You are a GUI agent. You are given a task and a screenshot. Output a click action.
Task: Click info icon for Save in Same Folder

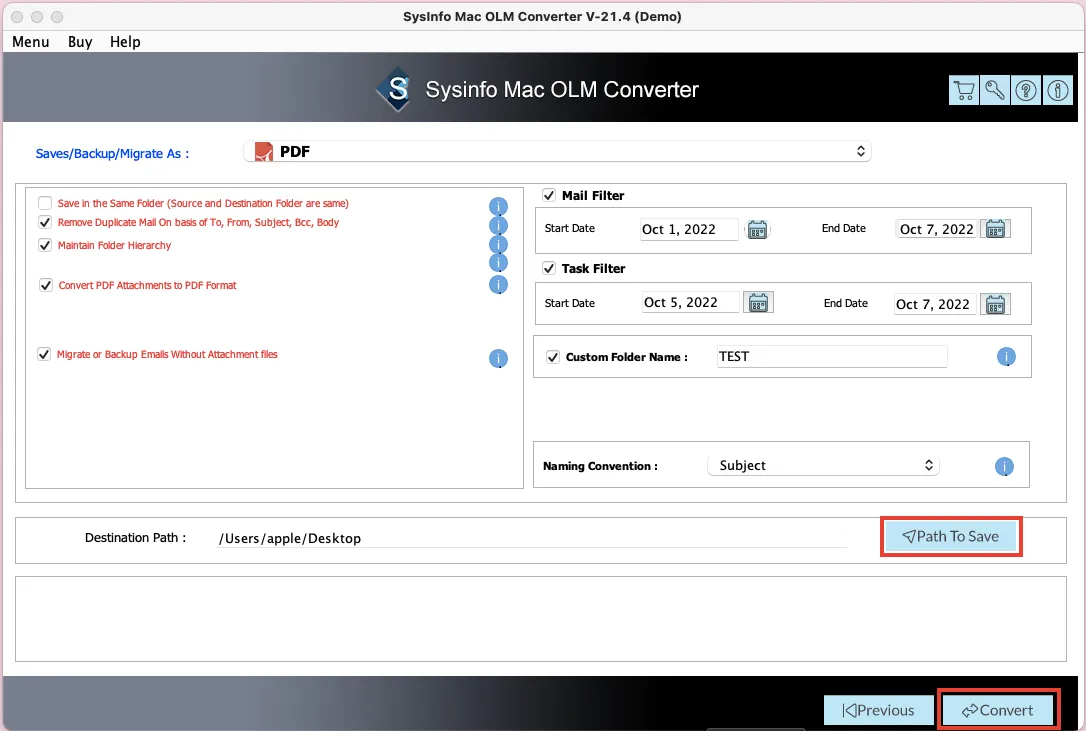(498, 206)
